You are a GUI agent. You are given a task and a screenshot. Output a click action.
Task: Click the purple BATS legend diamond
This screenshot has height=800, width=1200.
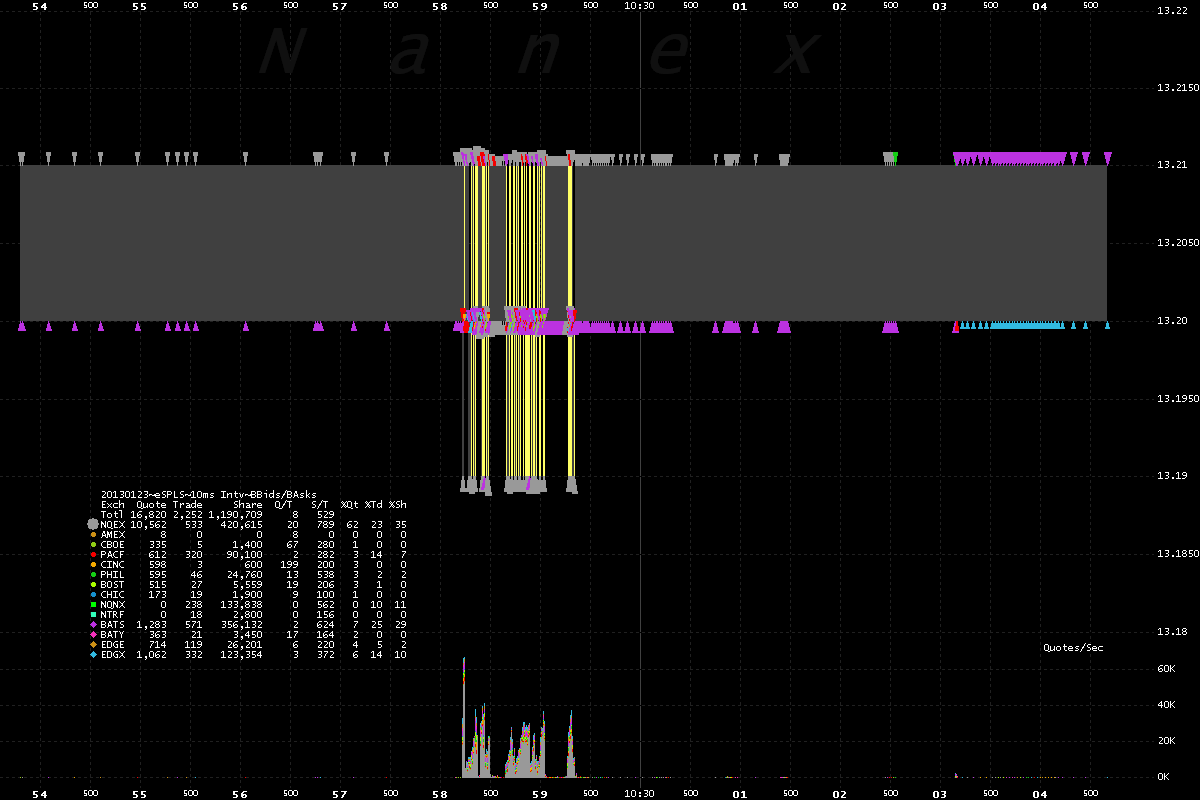pos(93,622)
